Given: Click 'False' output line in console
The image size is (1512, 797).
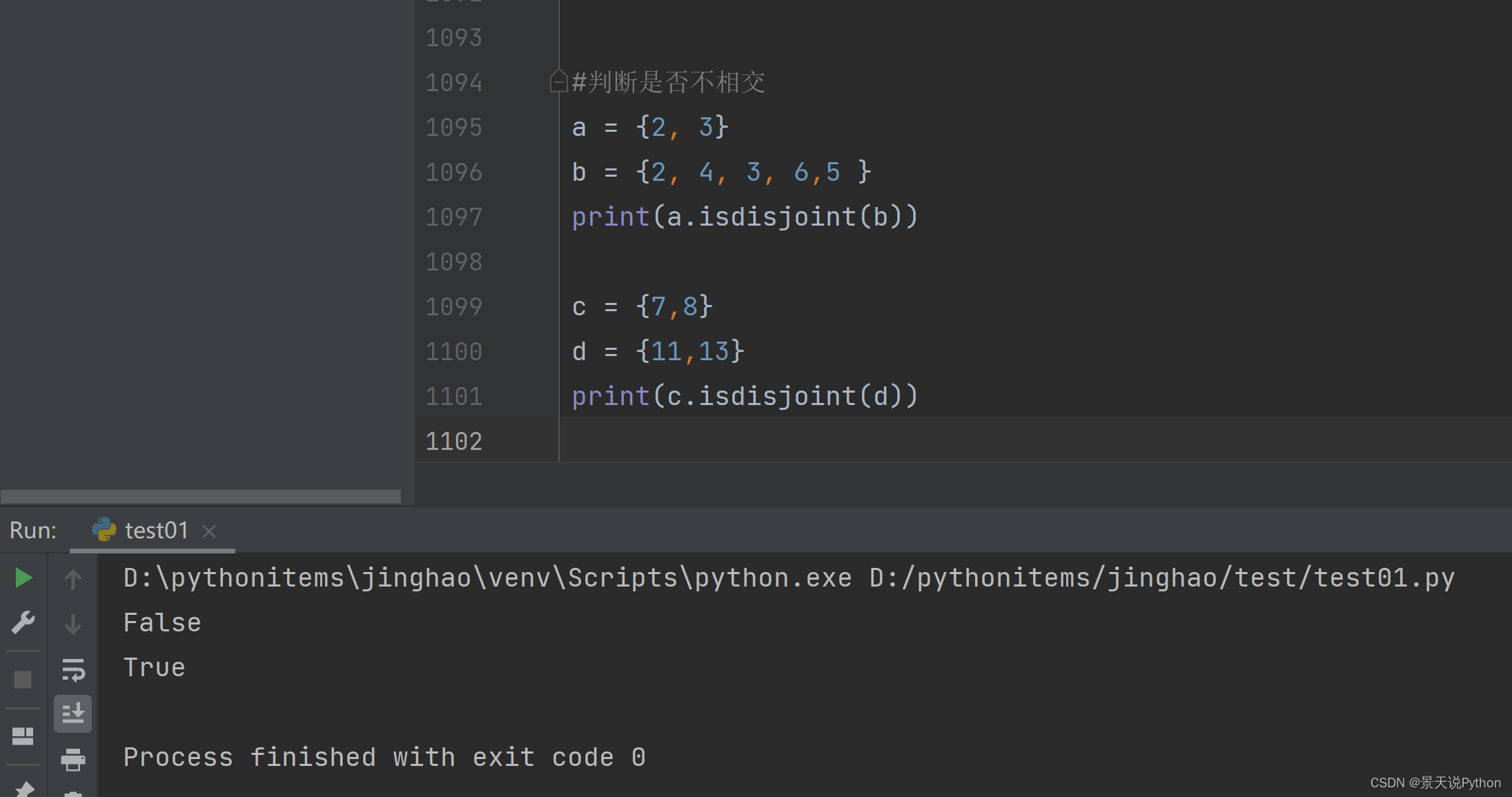Looking at the screenshot, I should click(162, 623).
